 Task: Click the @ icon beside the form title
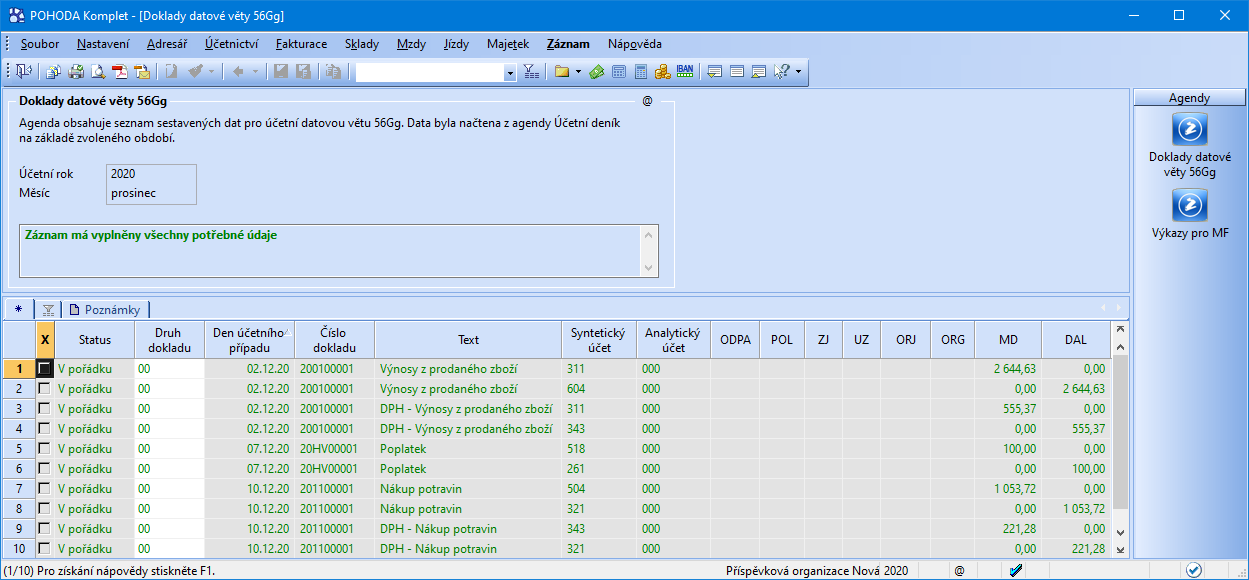pyautogui.click(x=647, y=101)
